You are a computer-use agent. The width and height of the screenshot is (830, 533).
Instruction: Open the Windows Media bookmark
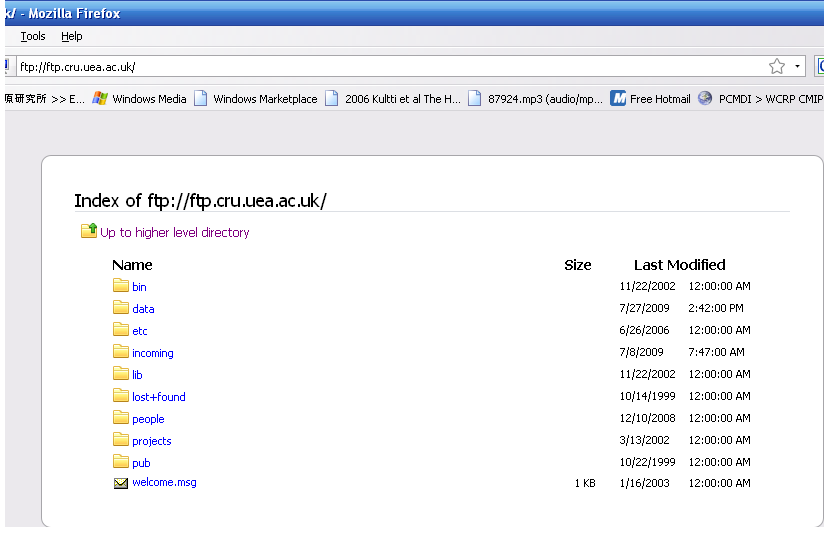click(x=140, y=99)
